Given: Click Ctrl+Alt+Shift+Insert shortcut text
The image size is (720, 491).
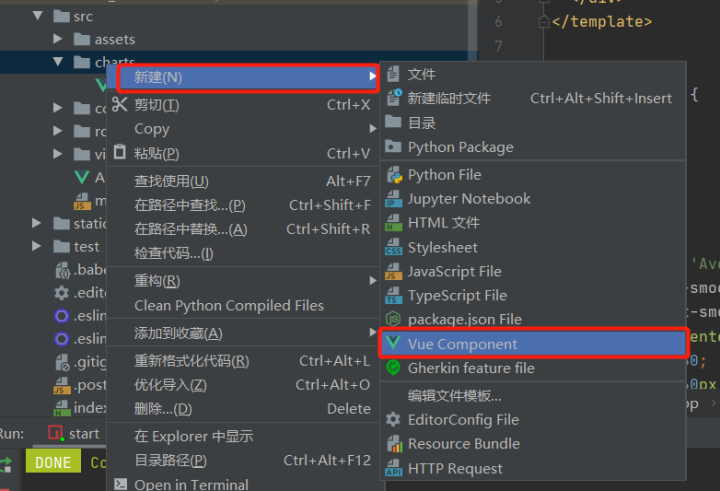Looking at the screenshot, I should [601, 98].
